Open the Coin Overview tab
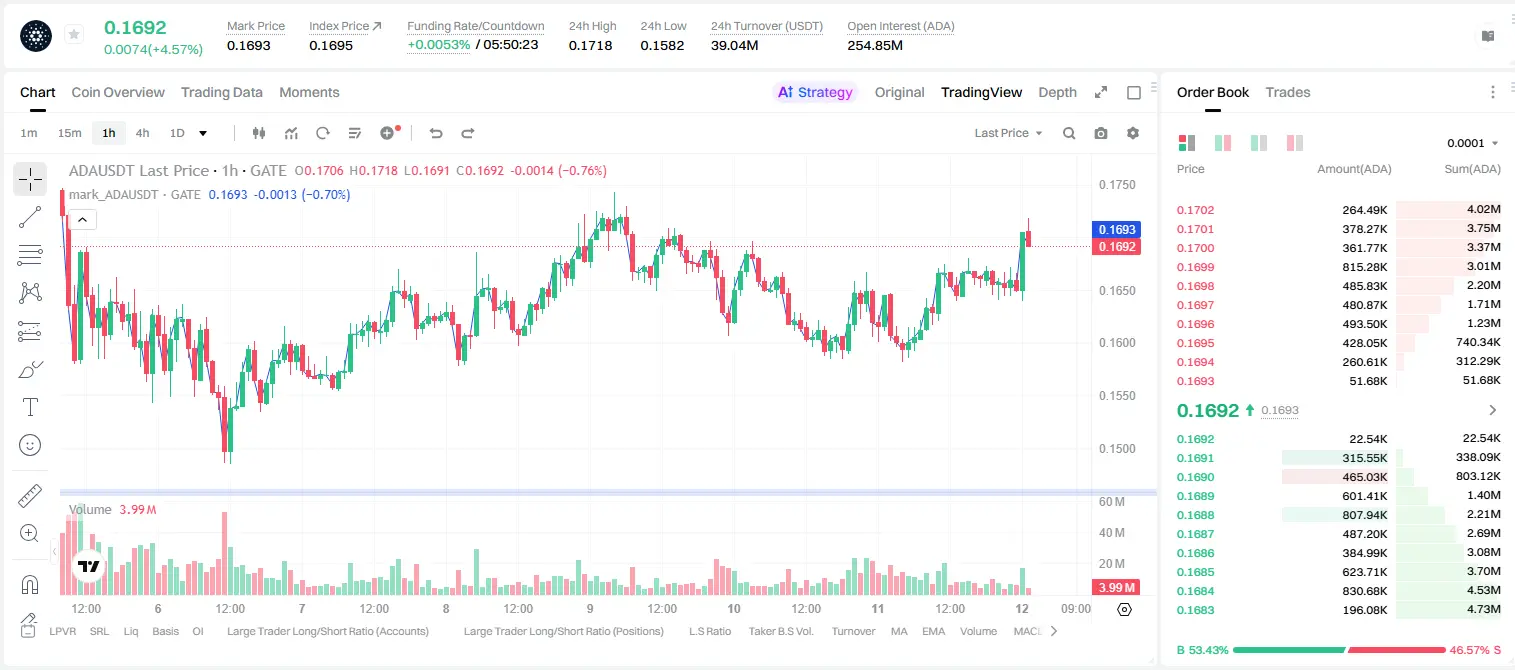The width and height of the screenshot is (1515, 670). coord(118,92)
